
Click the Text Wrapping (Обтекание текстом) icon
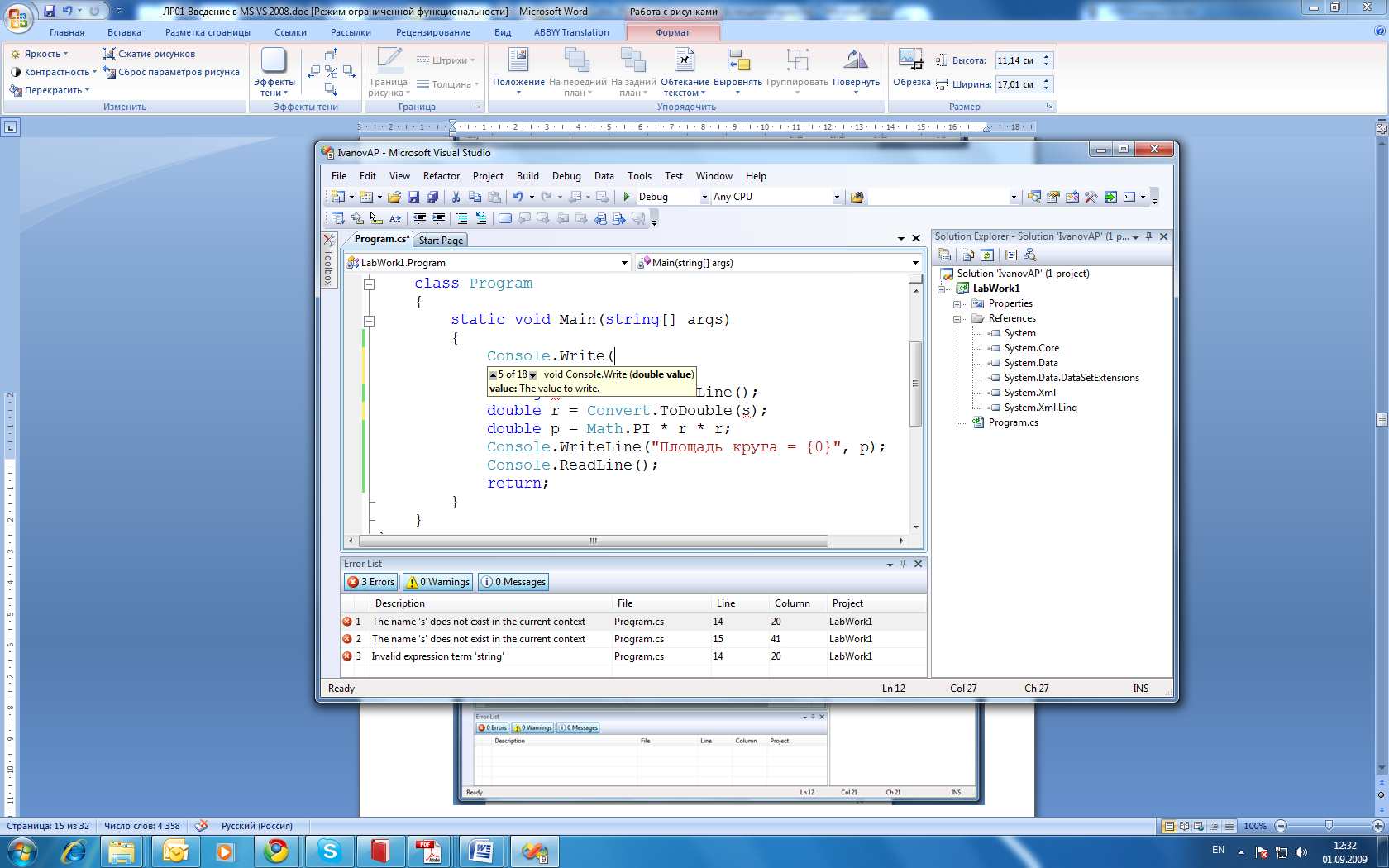point(685,60)
